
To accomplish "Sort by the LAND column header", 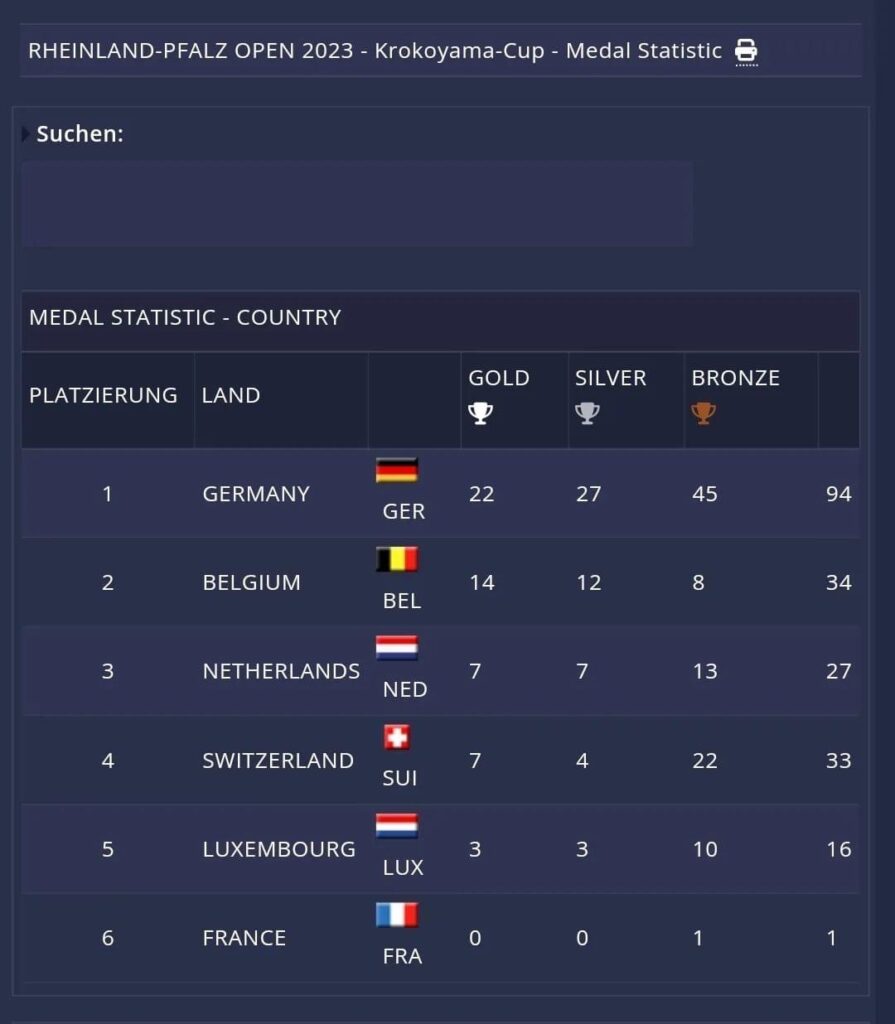I will pos(231,395).
